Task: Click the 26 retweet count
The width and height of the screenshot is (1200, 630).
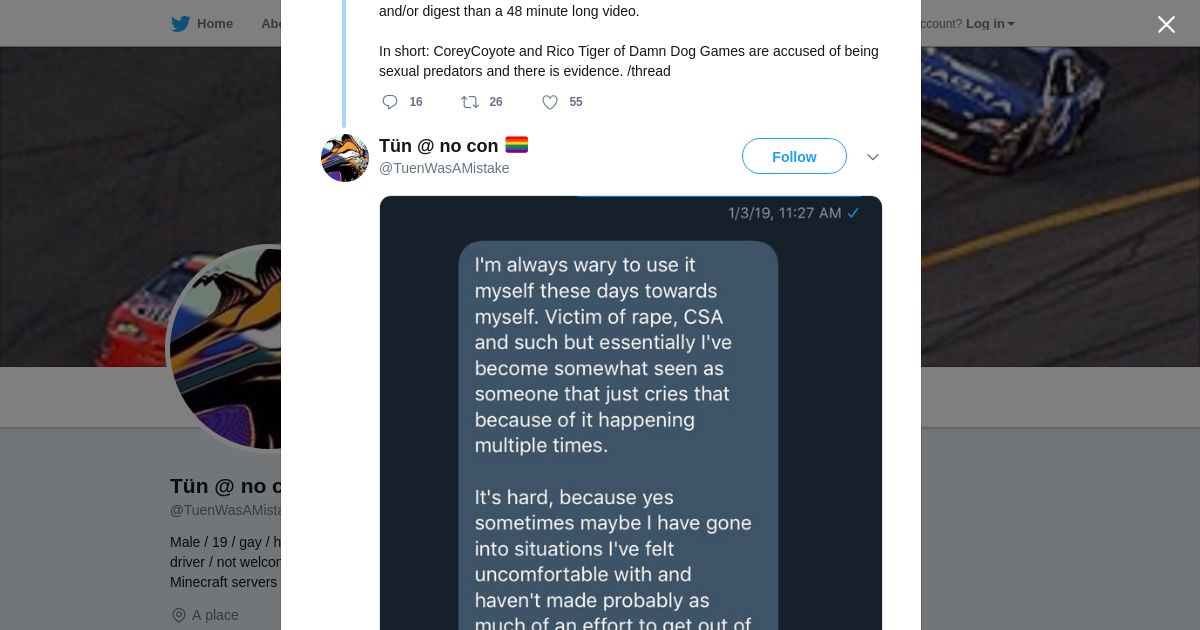Action: tap(496, 102)
